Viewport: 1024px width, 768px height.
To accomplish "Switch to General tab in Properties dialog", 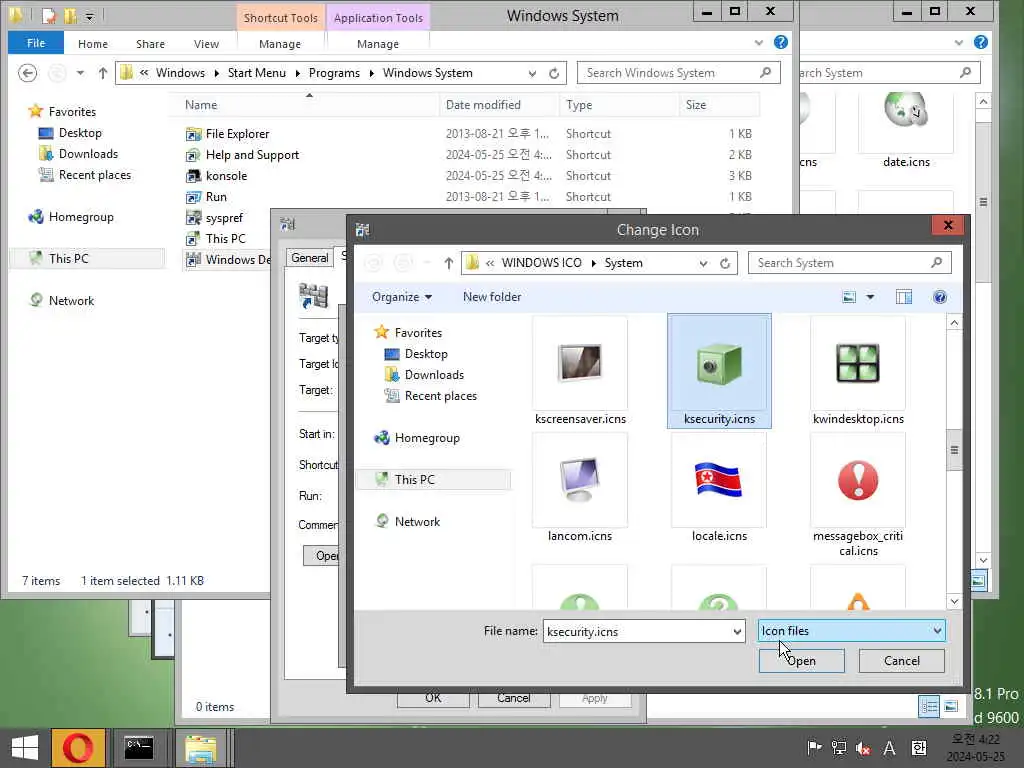I will coord(310,257).
